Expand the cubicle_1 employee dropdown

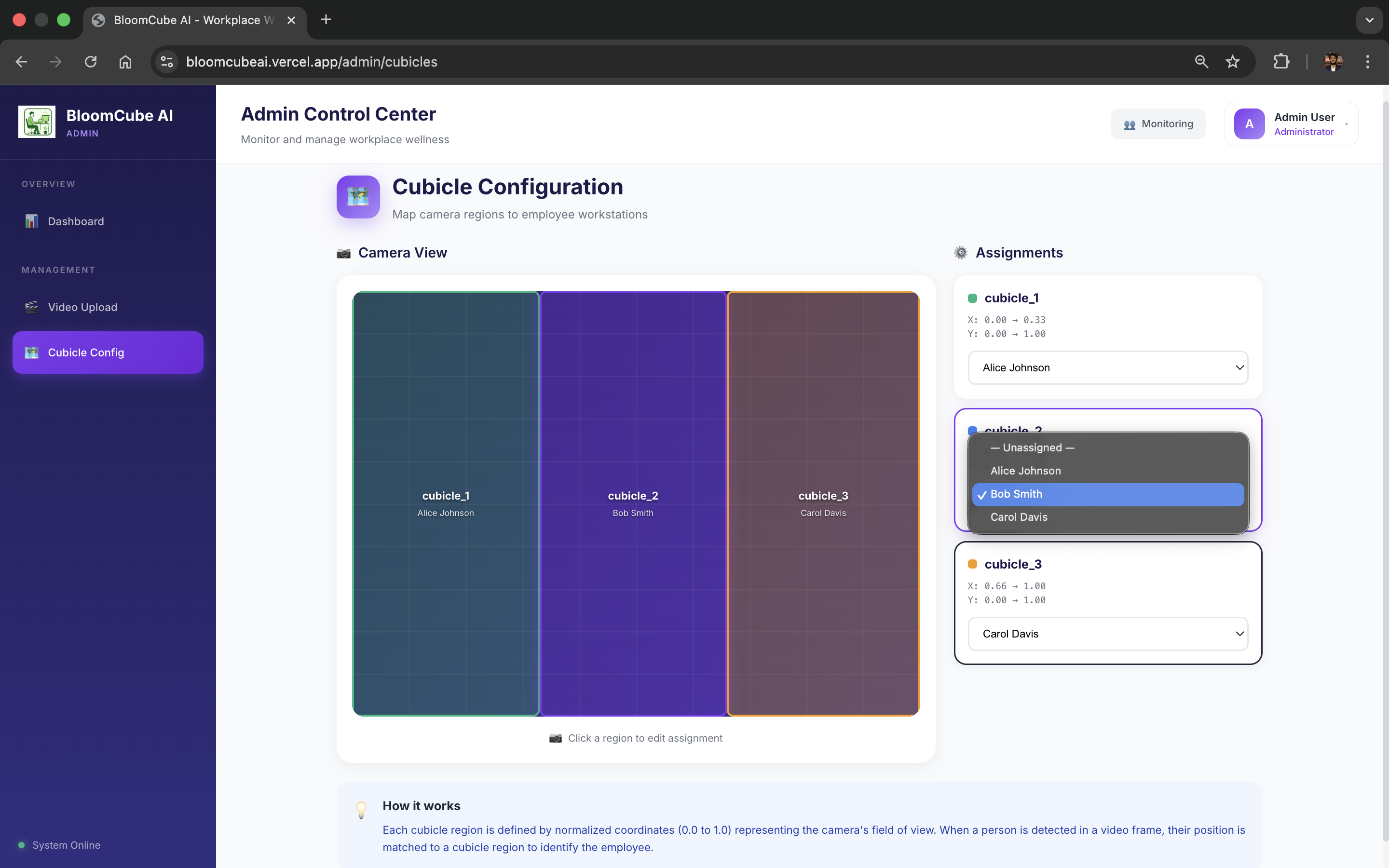[x=1107, y=368]
